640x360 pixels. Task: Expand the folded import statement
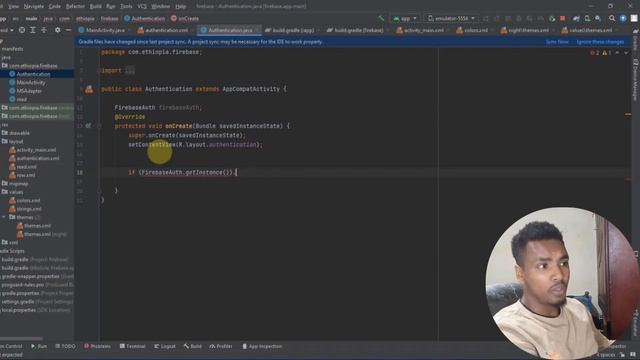130,71
